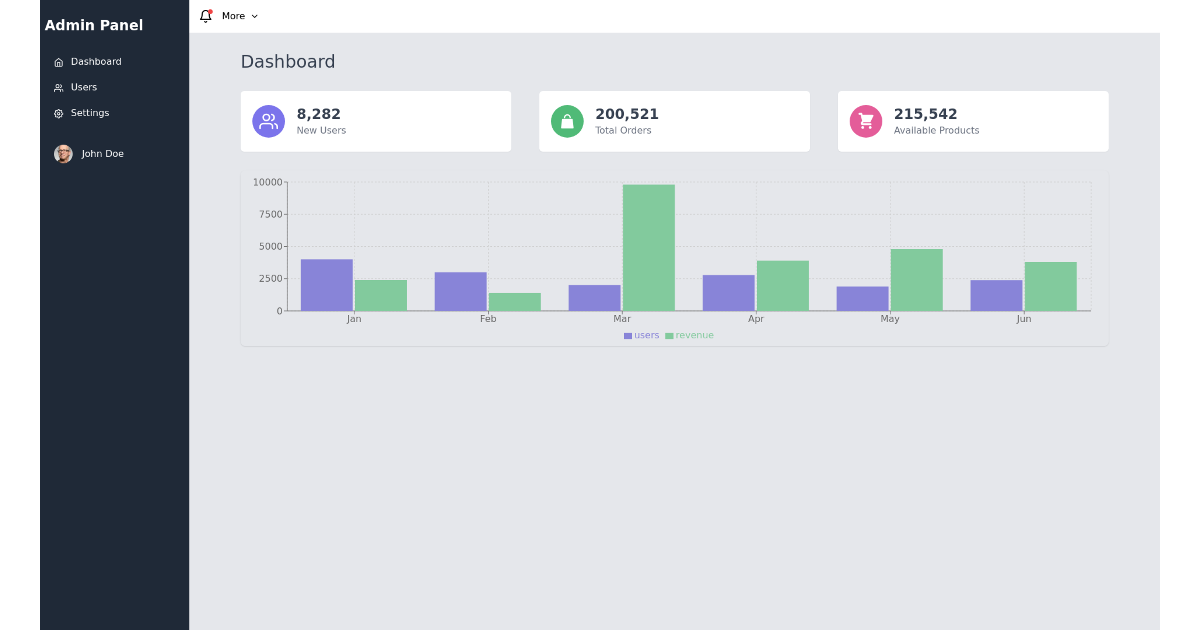The image size is (1200, 630).
Task: Select Users in the sidebar navigation
Action: [85, 87]
